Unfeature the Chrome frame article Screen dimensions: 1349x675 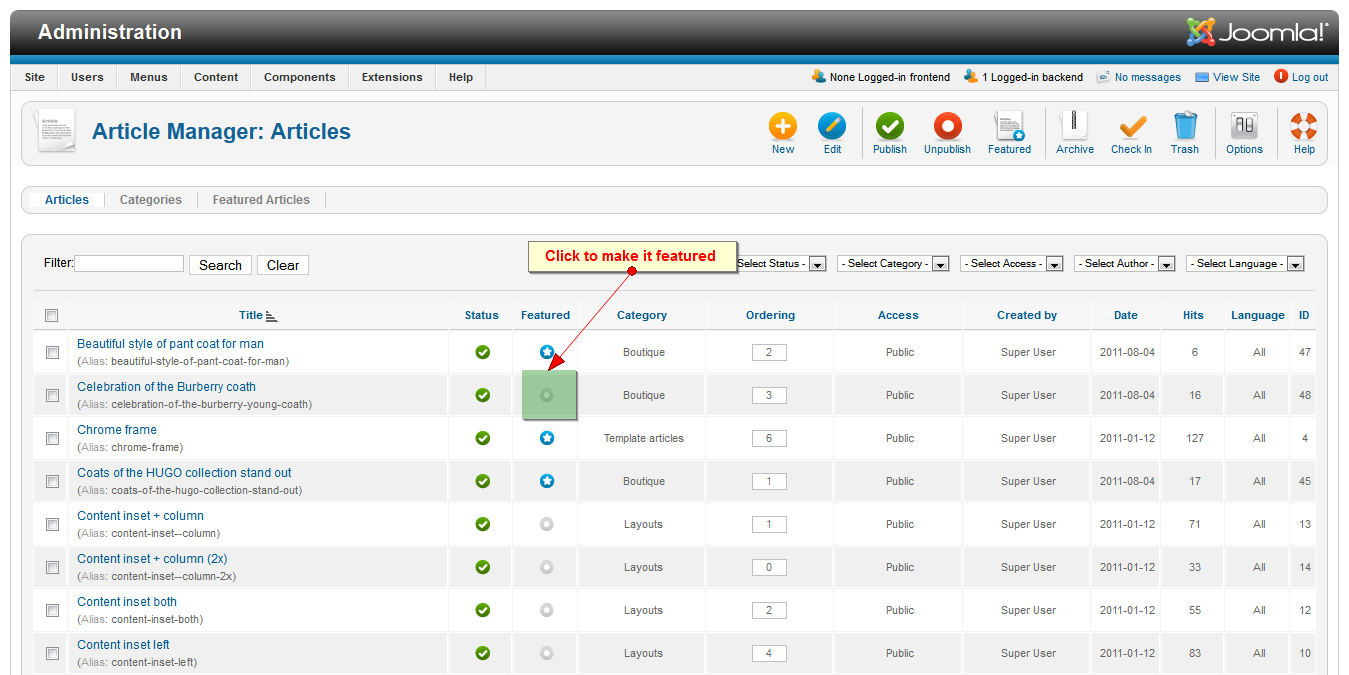[546, 438]
